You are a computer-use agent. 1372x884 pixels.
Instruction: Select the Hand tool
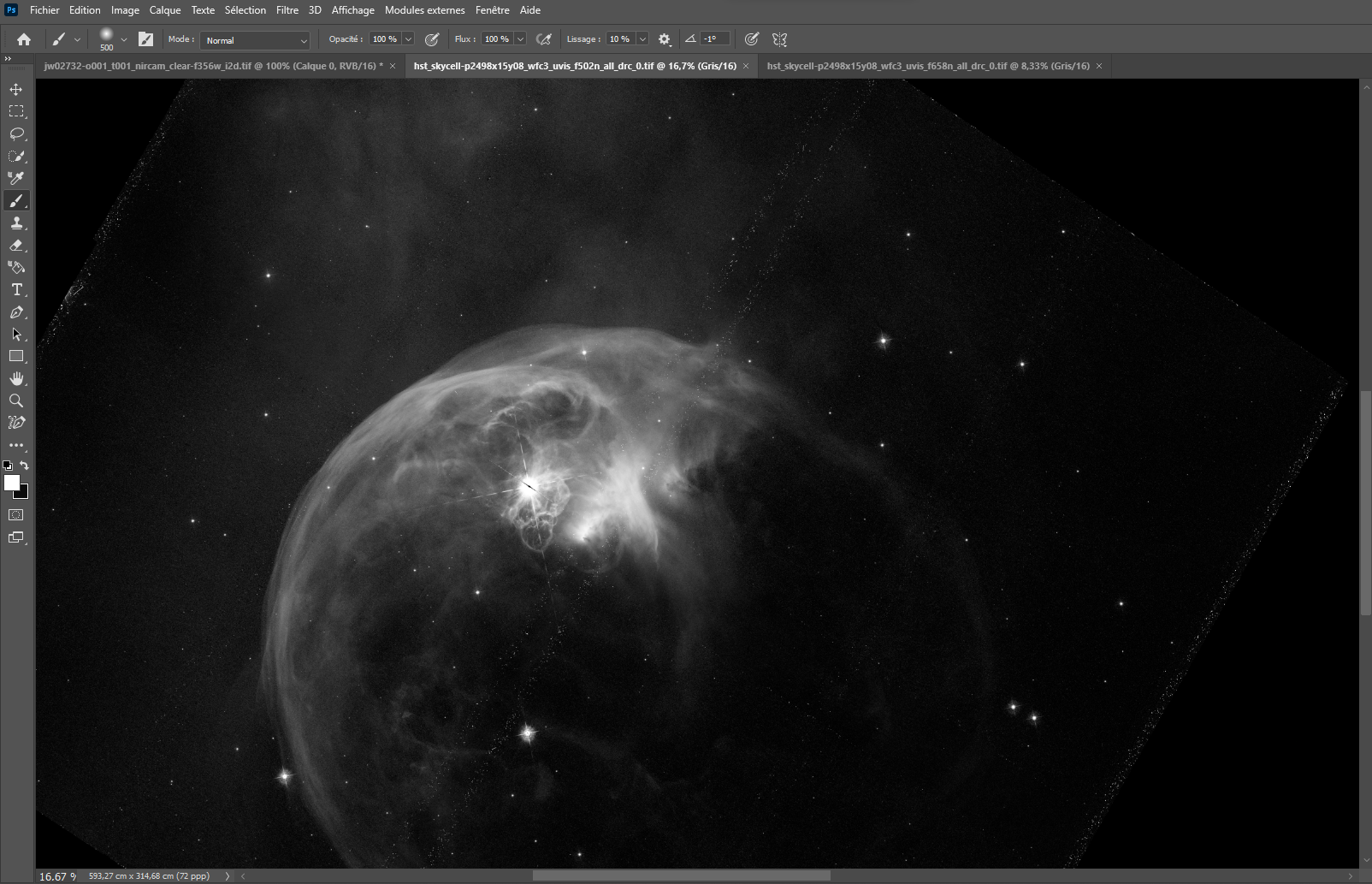pyautogui.click(x=16, y=378)
